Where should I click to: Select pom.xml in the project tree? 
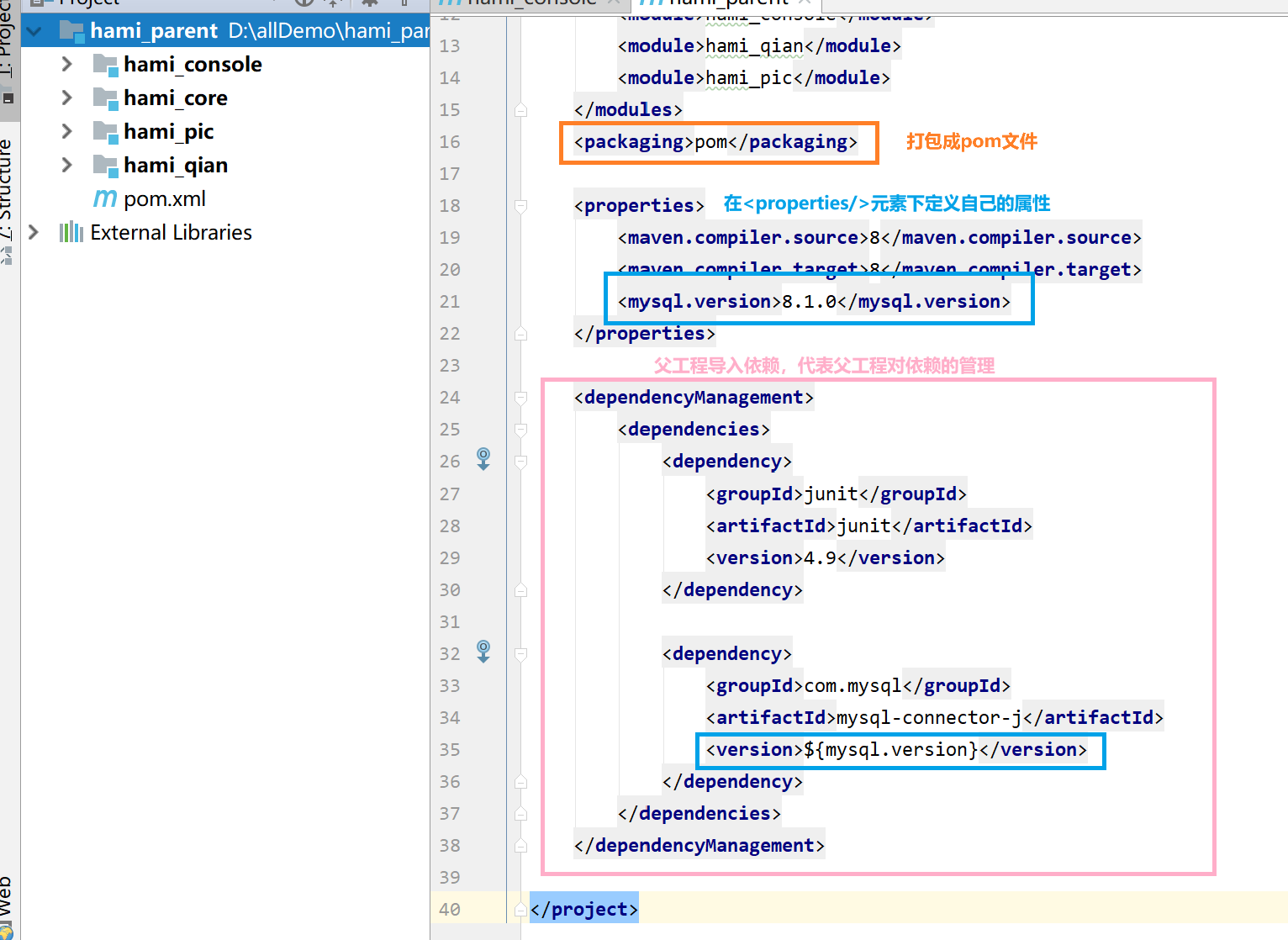pyautogui.click(x=165, y=199)
